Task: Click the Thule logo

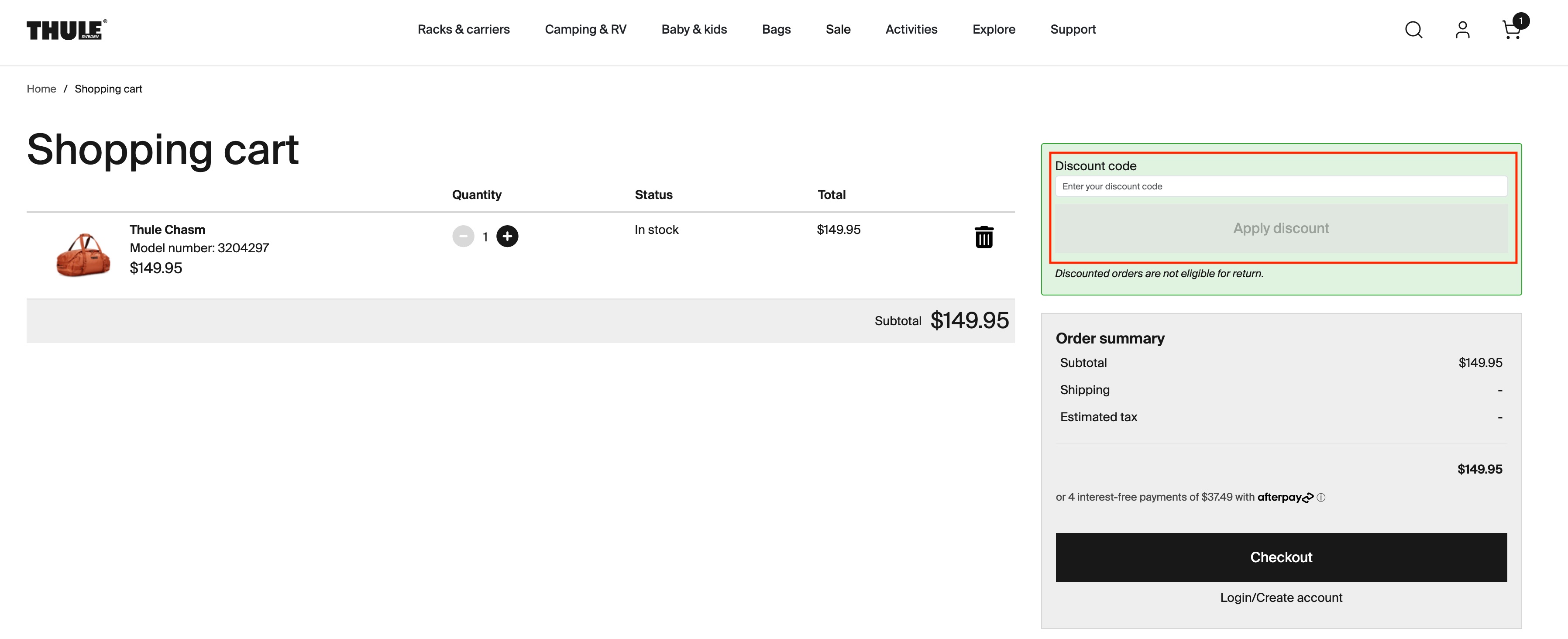Action: [x=66, y=30]
